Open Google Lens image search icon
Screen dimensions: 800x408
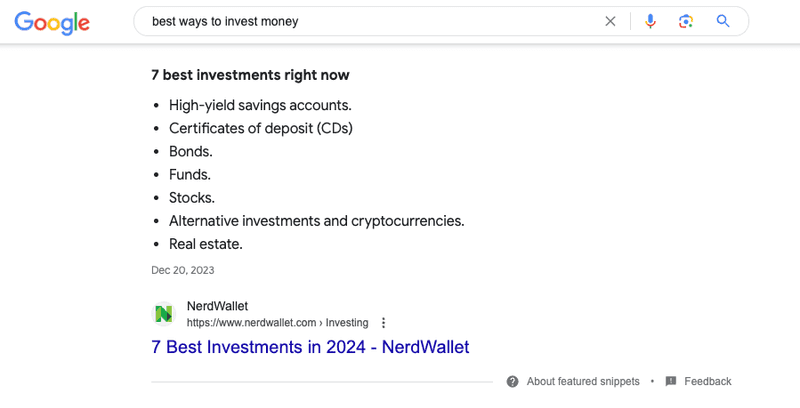coord(686,21)
